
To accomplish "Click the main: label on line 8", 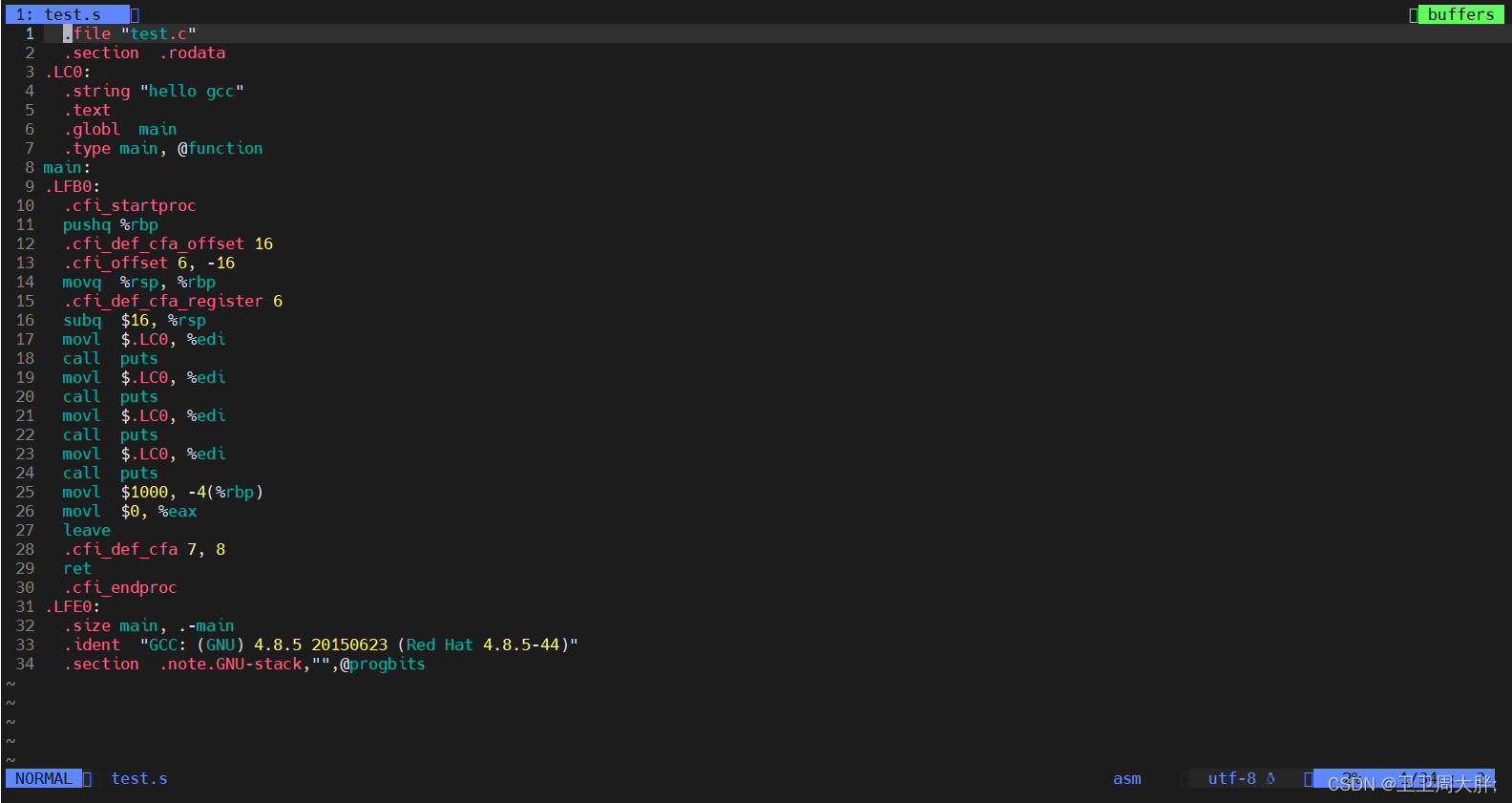I will pos(67,167).
